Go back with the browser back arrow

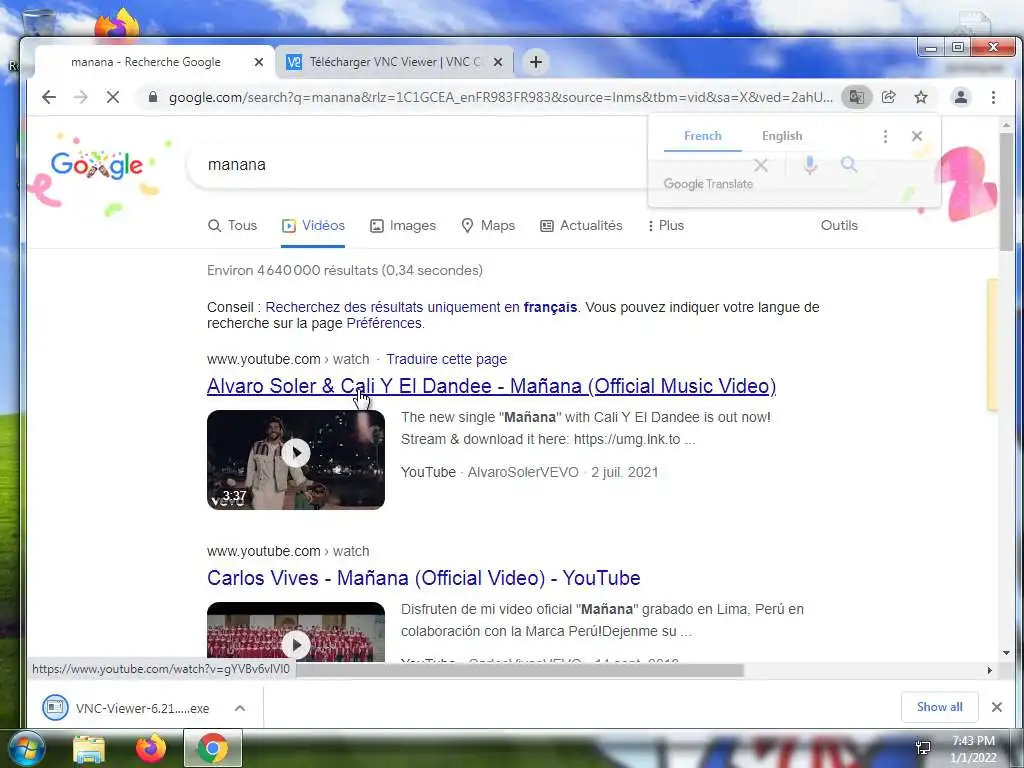(49, 97)
